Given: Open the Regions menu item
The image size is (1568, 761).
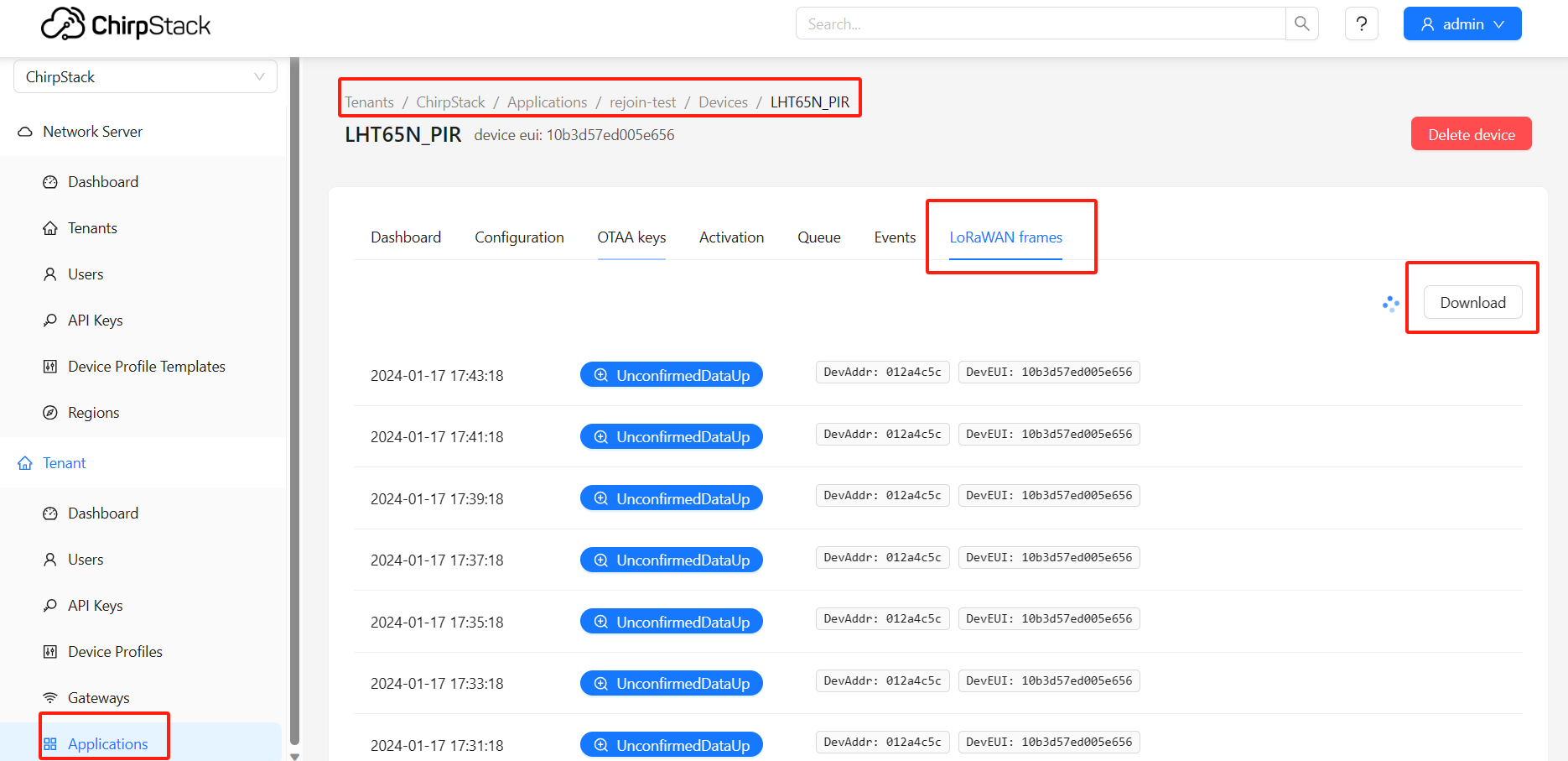Looking at the screenshot, I should 93,413.
